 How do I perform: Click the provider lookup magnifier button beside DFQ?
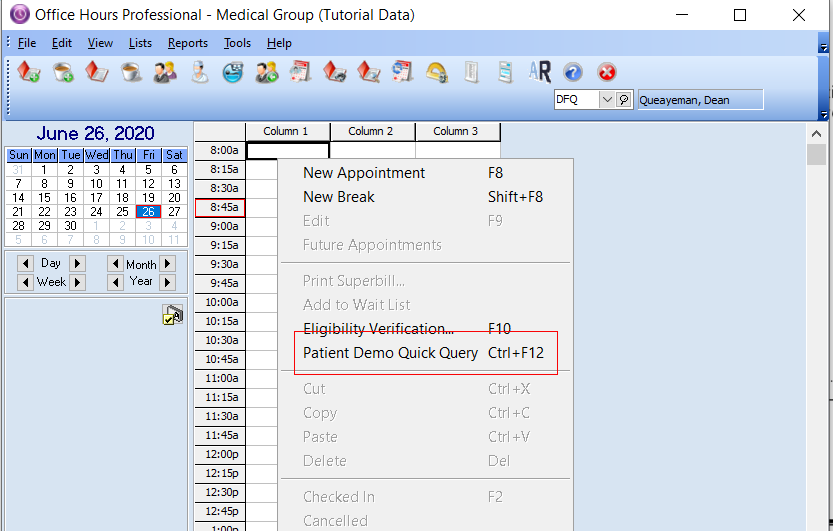tap(624, 99)
